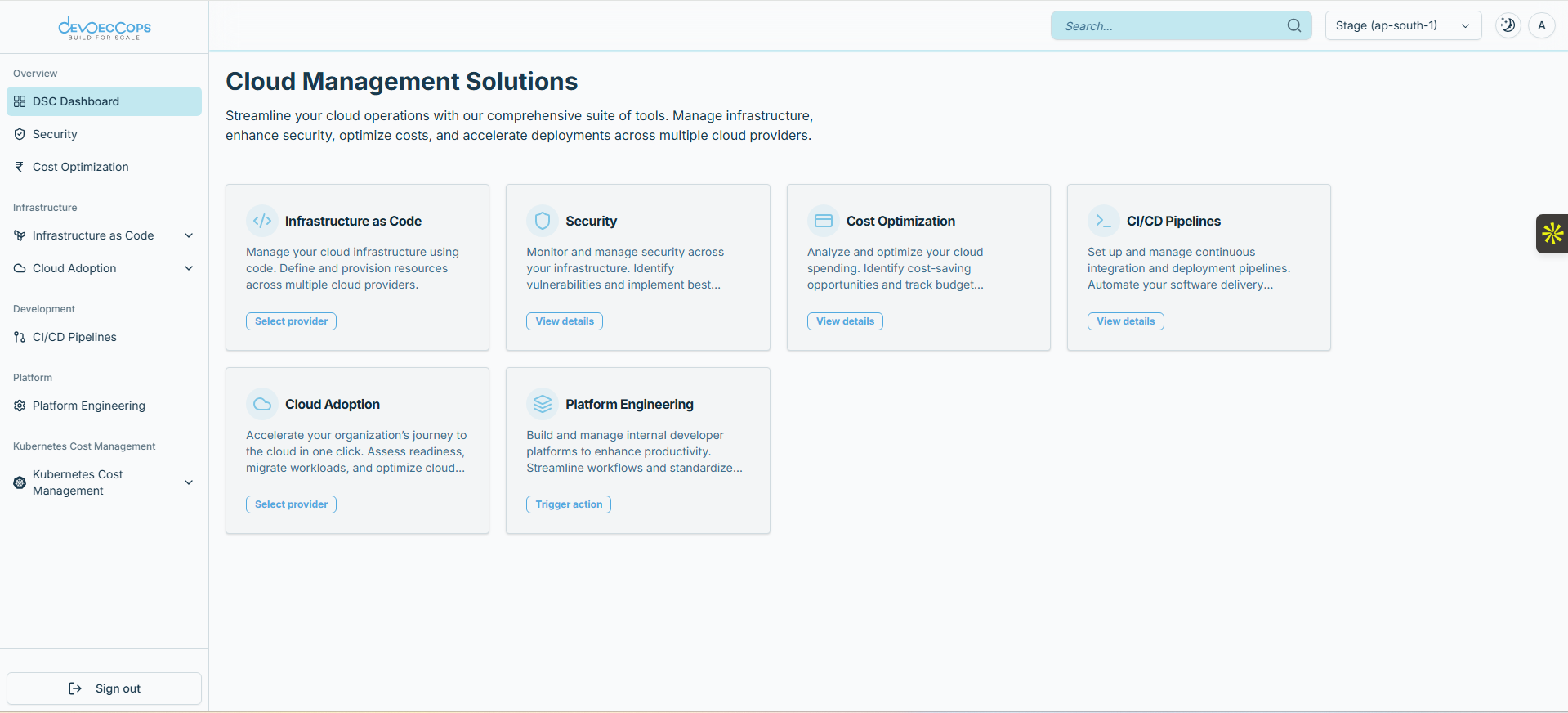Click the yellow asterisk floating widget
The width and height of the screenshot is (1568, 713).
[x=1552, y=234]
